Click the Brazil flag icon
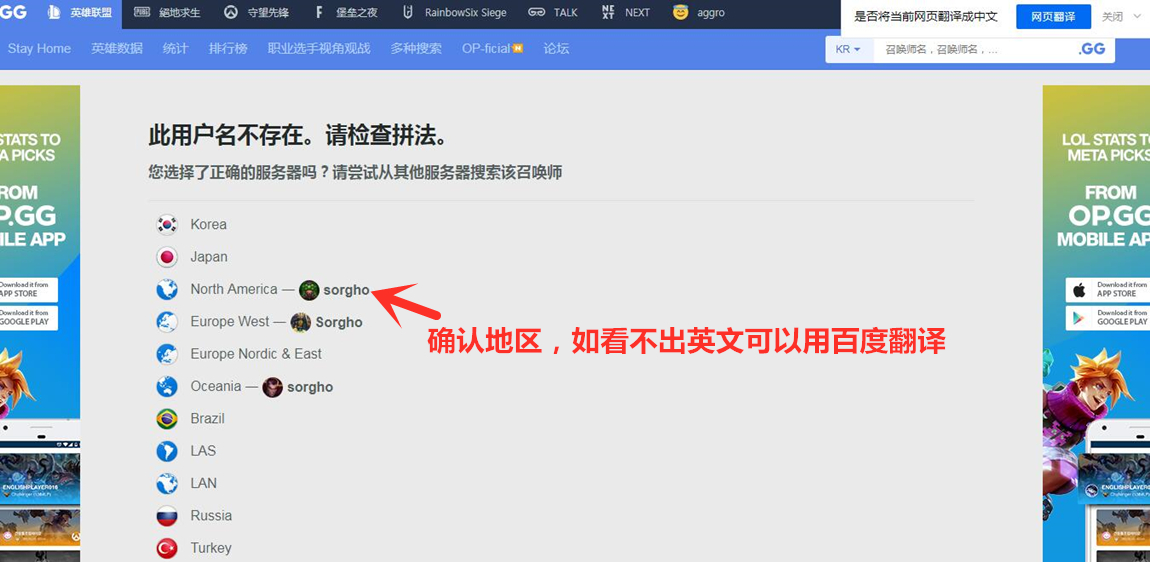Viewport: 1150px width, 562px height. (x=167, y=418)
